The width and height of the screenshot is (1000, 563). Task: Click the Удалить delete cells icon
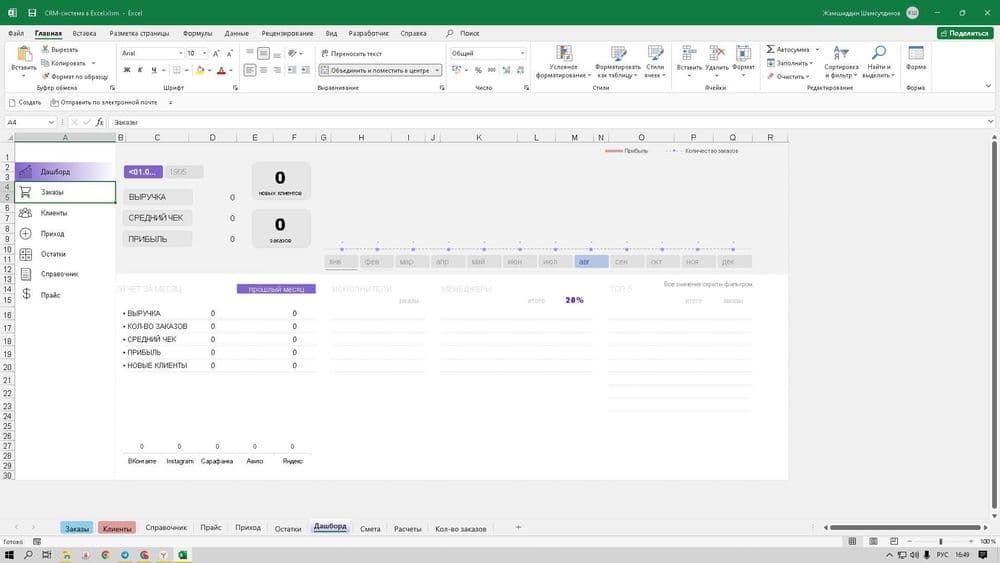coord(717,54)
